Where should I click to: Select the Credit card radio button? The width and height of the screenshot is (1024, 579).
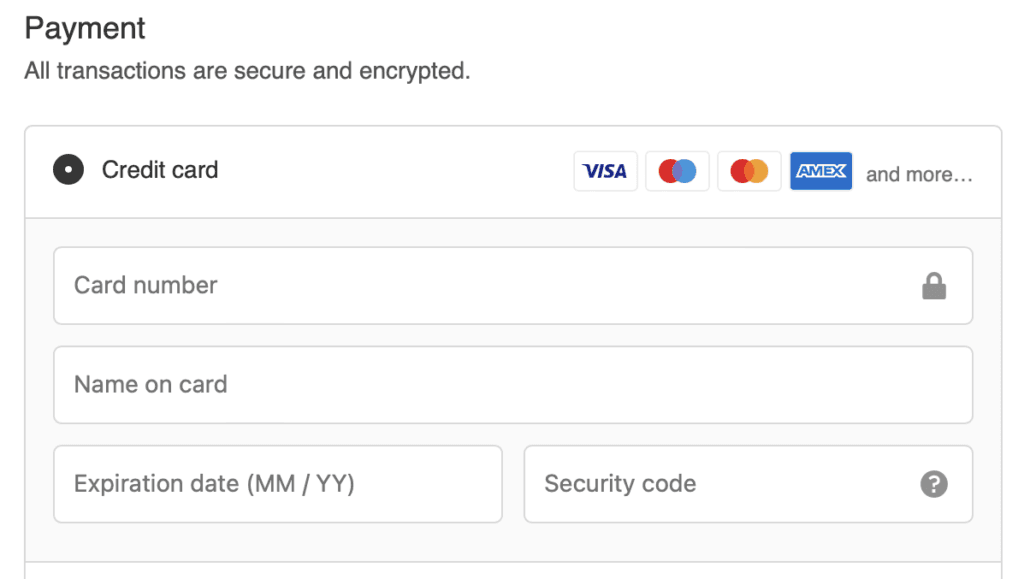click(68, 169)
